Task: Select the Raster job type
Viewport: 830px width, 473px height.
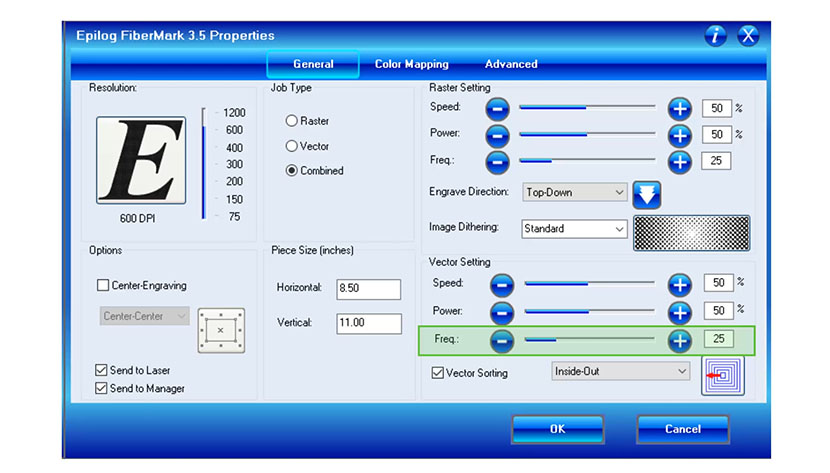Action: point(292,121)
